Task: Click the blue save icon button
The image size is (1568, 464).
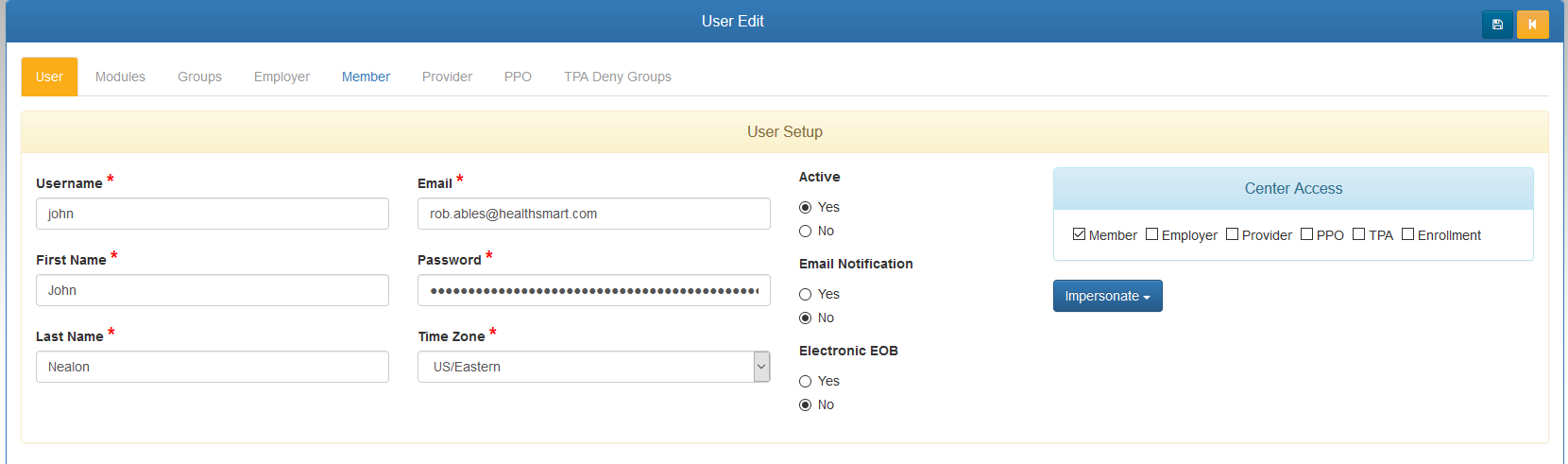Action: (1497, 25)
